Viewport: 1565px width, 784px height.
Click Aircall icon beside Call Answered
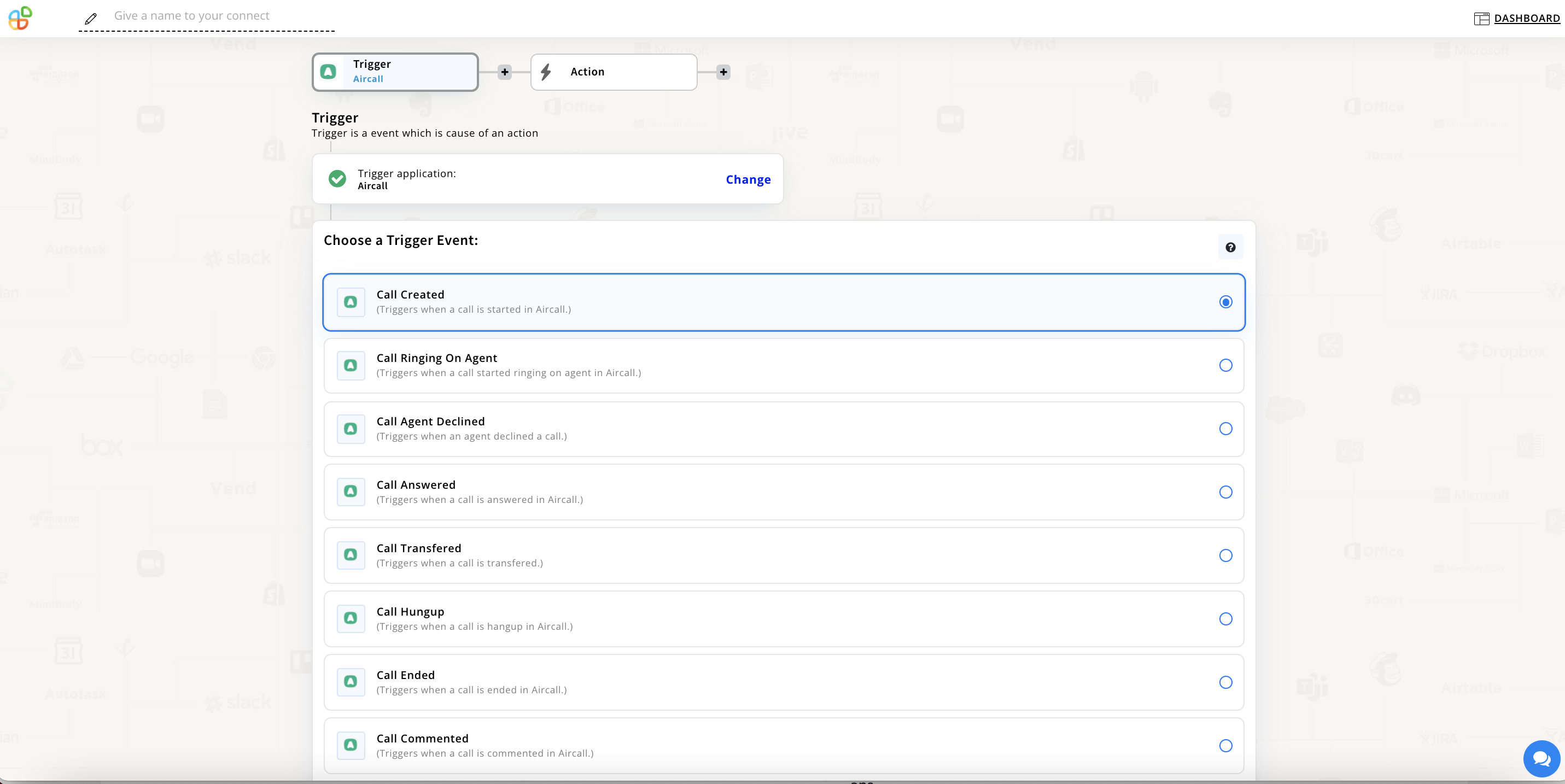[x=351, y=492]
